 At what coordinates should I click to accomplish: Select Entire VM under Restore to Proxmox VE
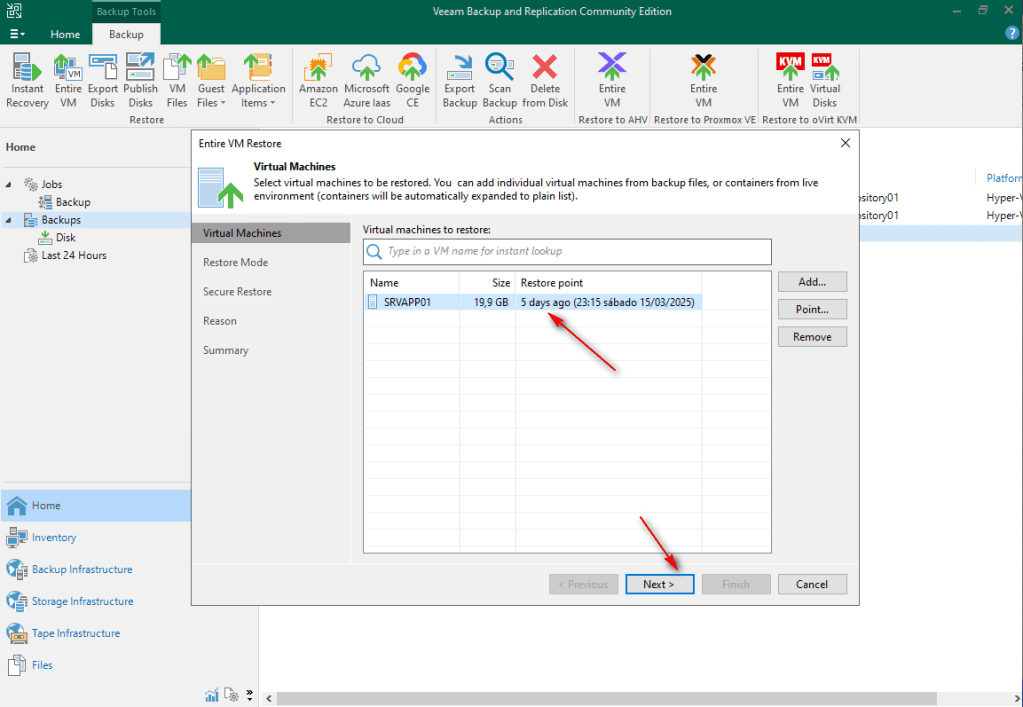tap(703, 80)
